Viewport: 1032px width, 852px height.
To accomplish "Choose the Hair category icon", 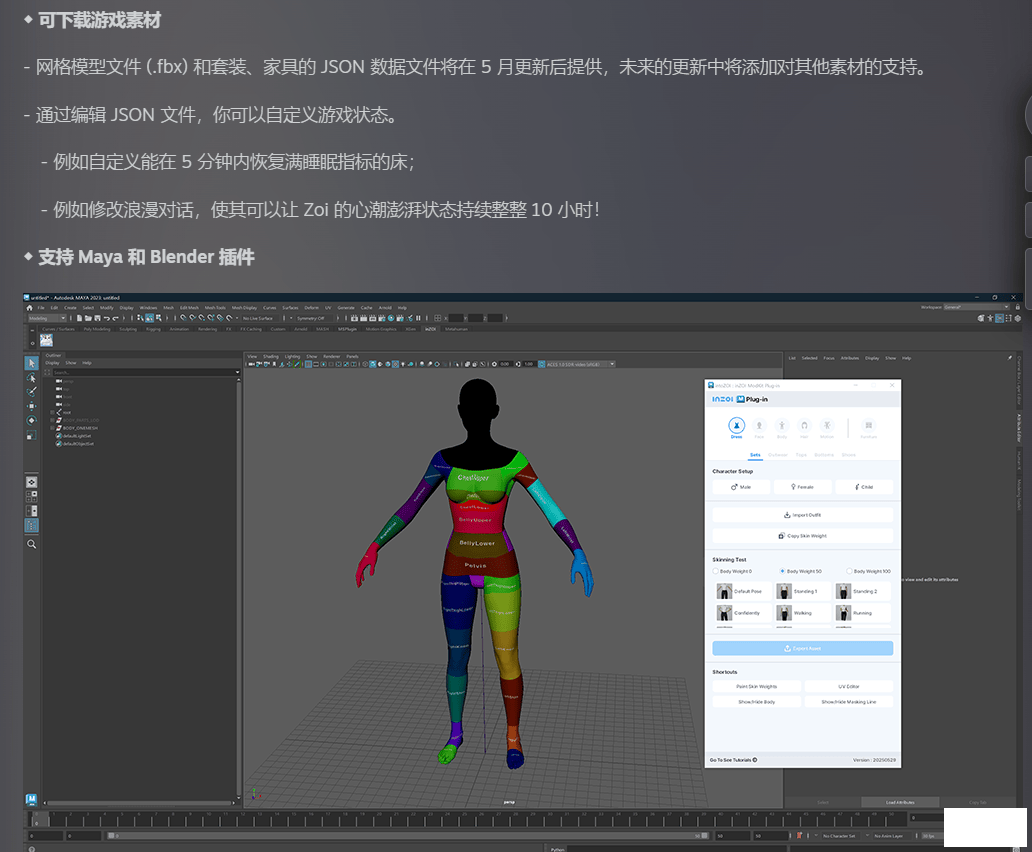I will pos(804,427).
